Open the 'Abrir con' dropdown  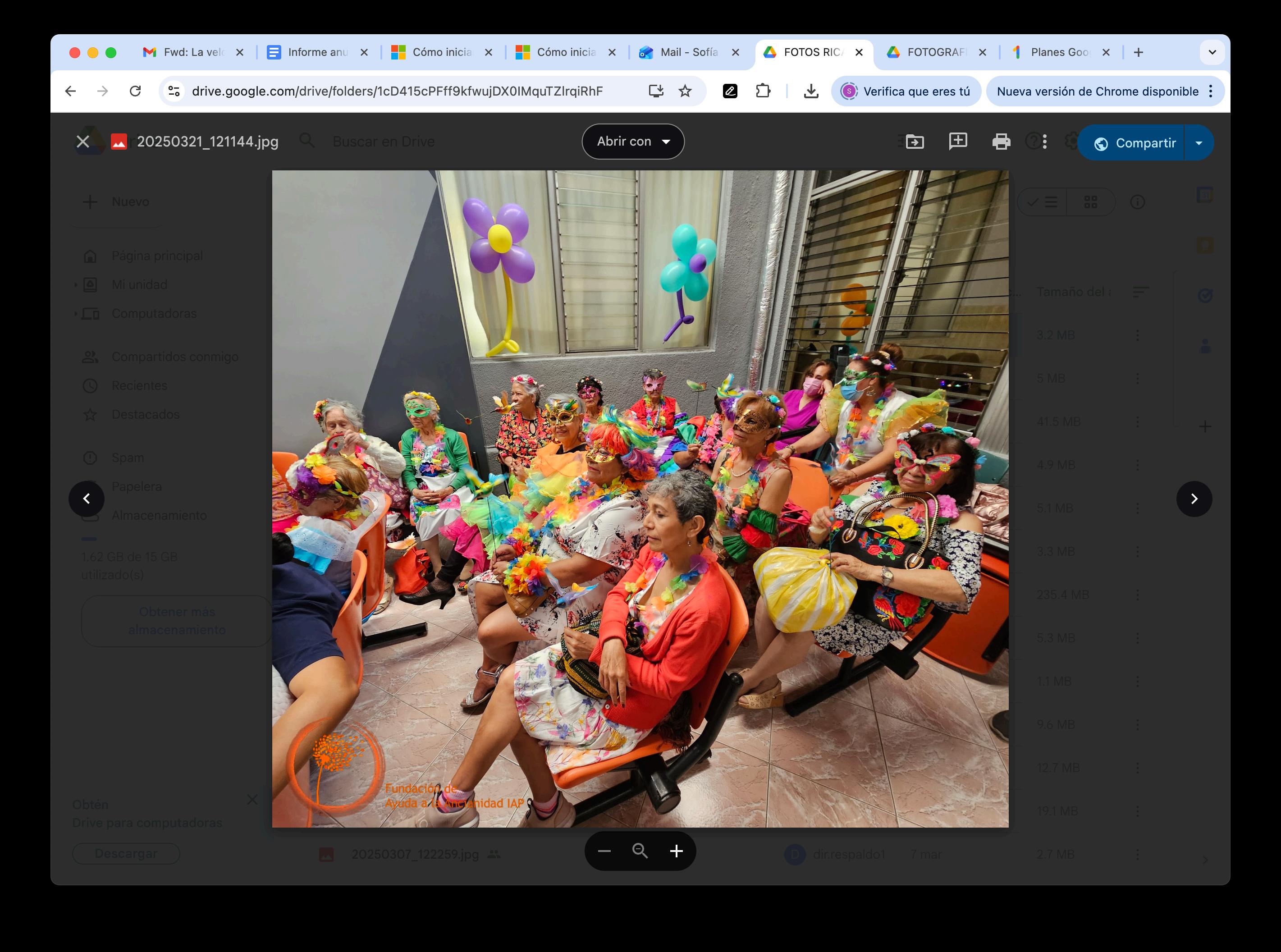[633, 142]
